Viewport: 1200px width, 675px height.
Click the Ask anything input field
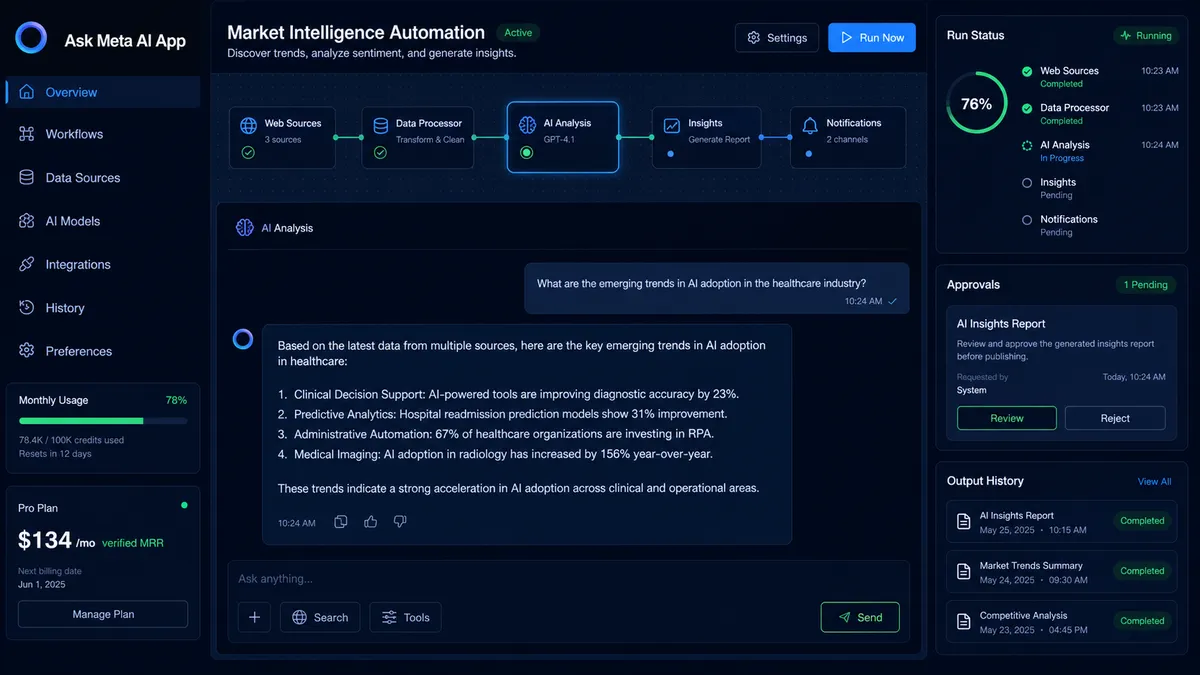pyautogui.click(x=568, y=579)
